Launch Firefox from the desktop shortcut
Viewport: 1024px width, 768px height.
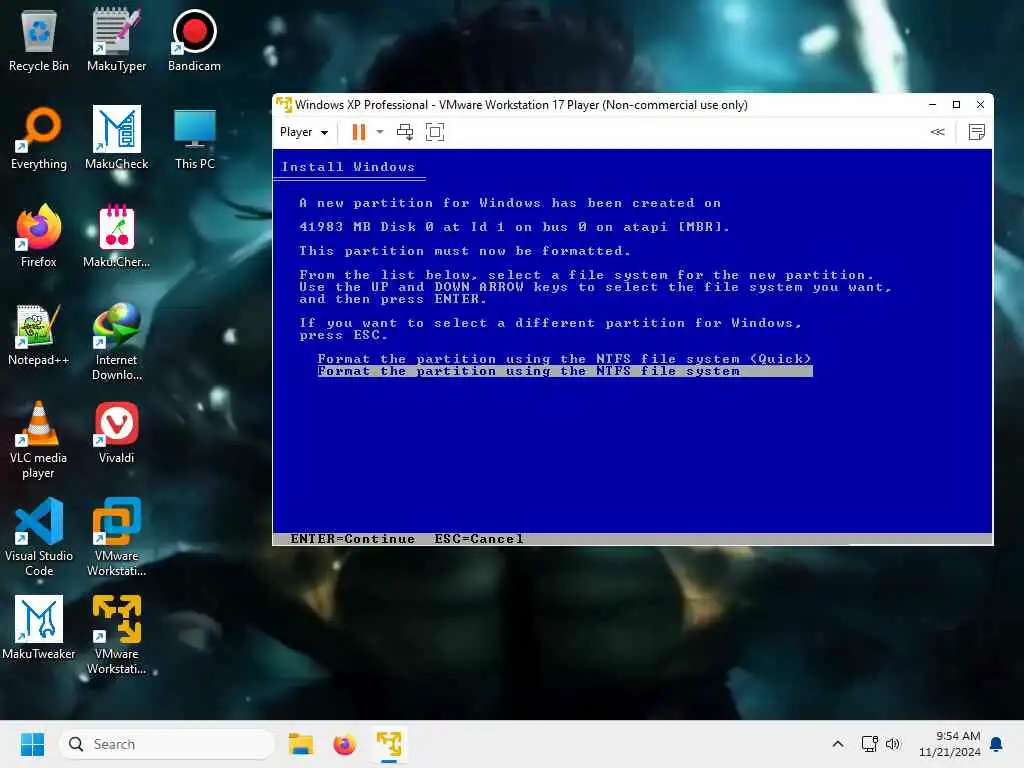[x=39, y=235]
